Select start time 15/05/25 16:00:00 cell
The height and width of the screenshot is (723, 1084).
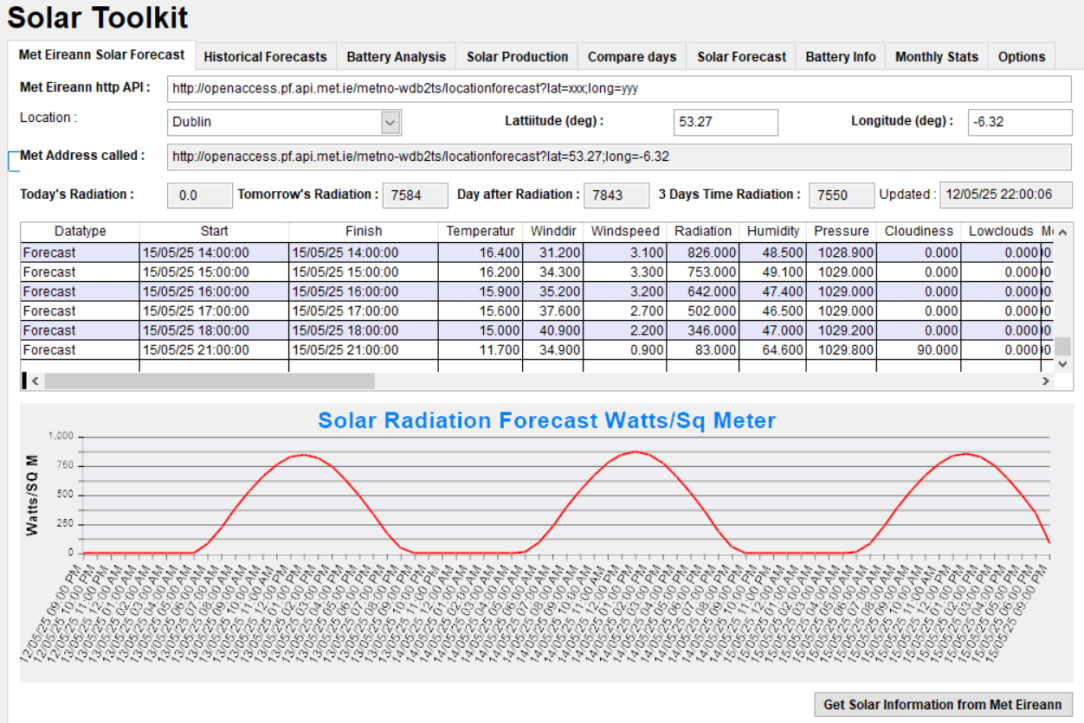point(214,292)
